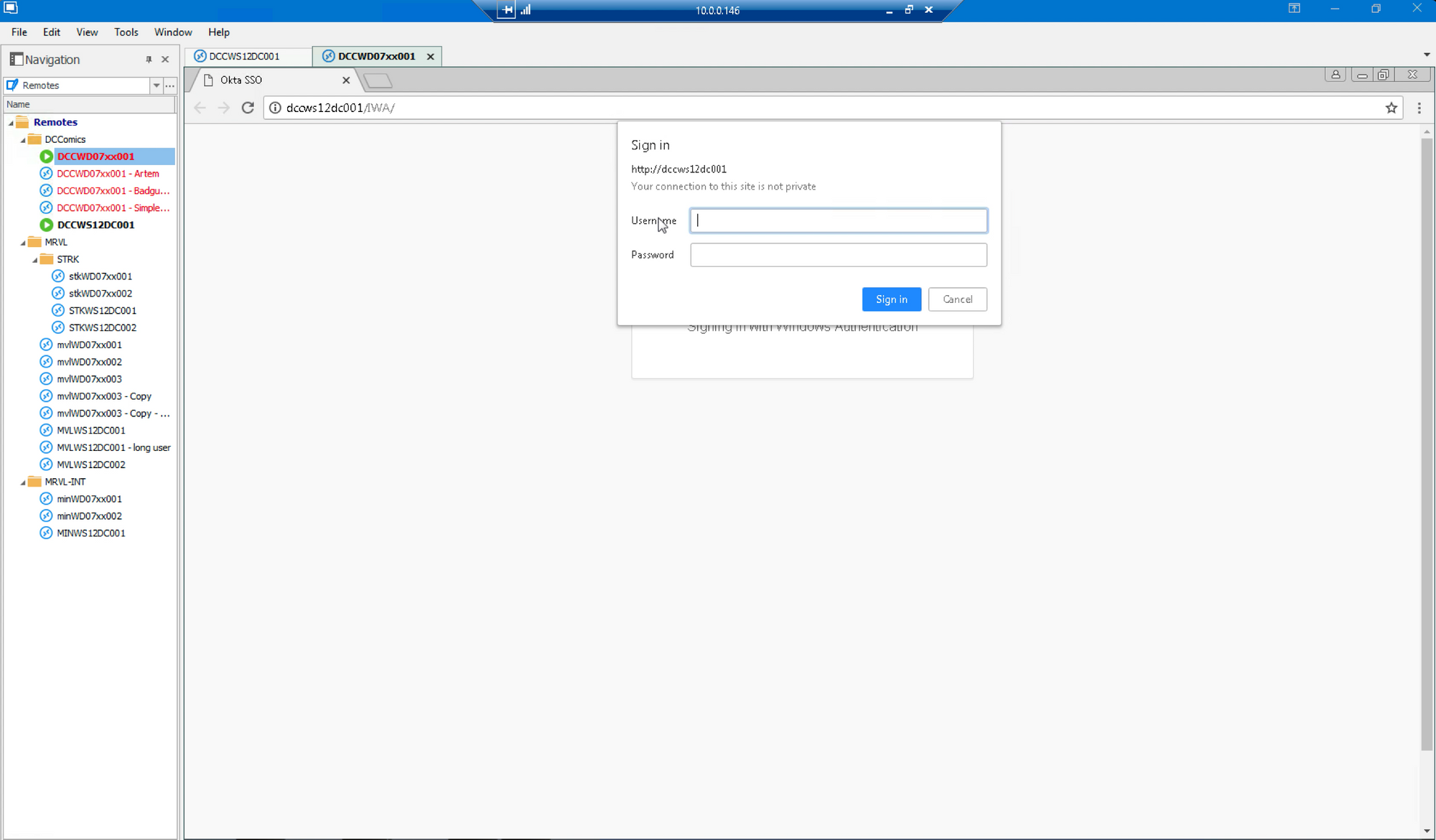This screenshot has width=1436, height=840.
Task: Open the Window menu
Action: [173, 32]
